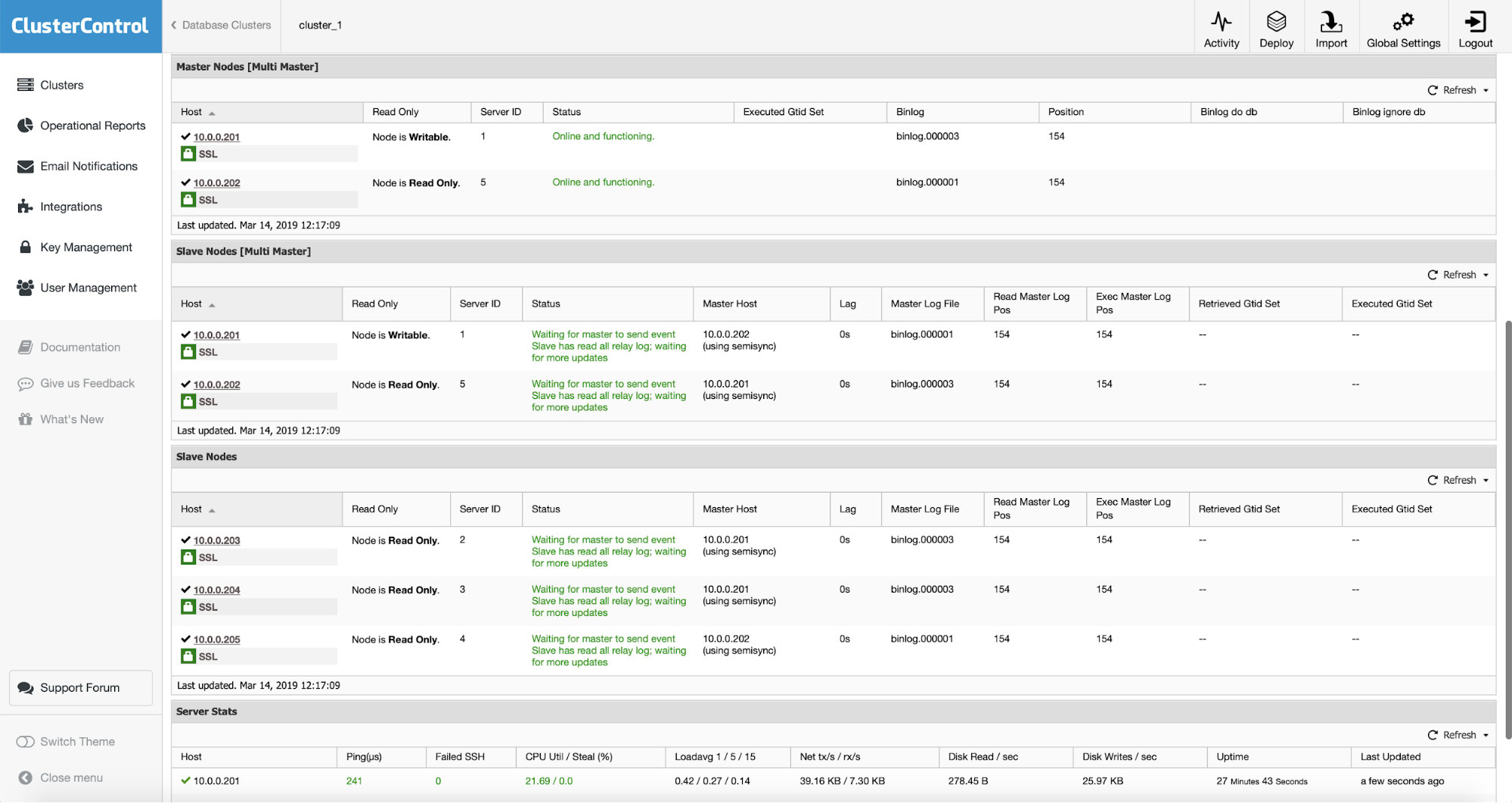Open host link 10.0.0.204
The image size is (1512, 803).
[x=216, y=590]
